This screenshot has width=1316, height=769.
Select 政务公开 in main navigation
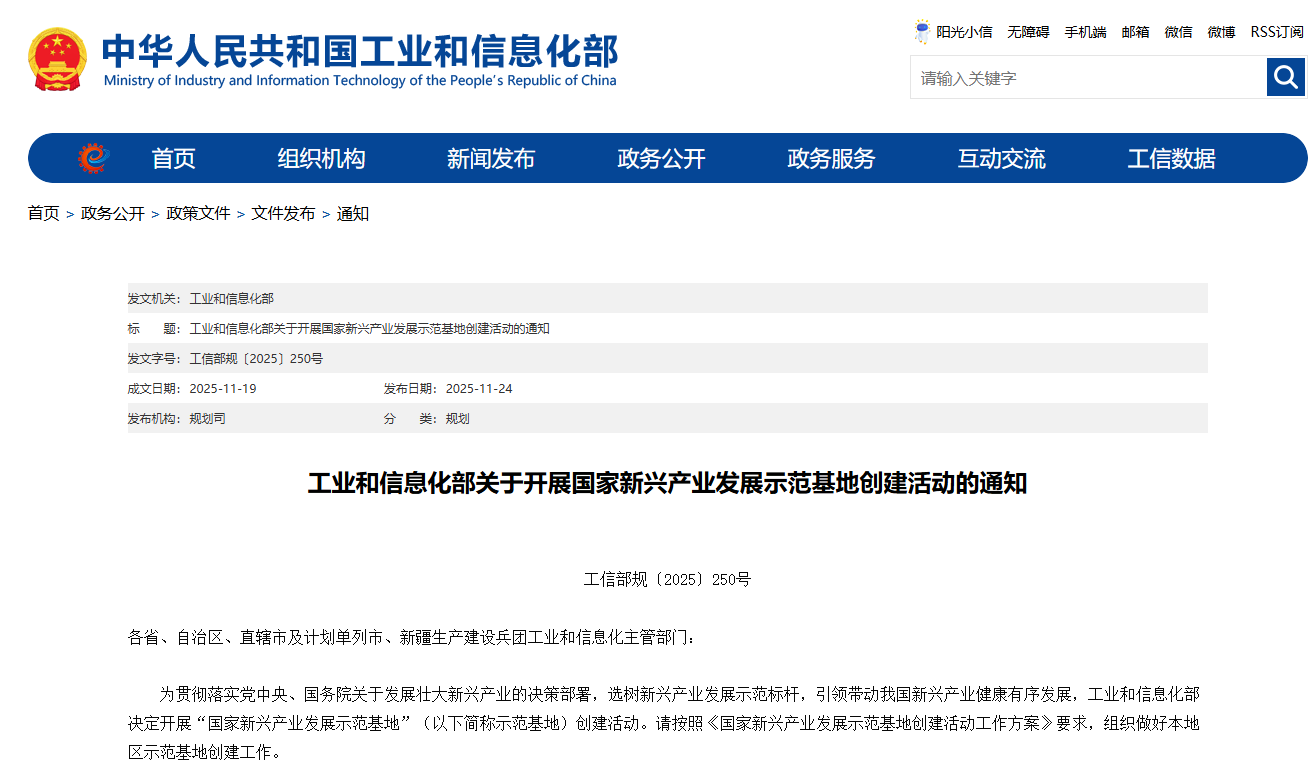pyautogui.click(x=661, y=158)
